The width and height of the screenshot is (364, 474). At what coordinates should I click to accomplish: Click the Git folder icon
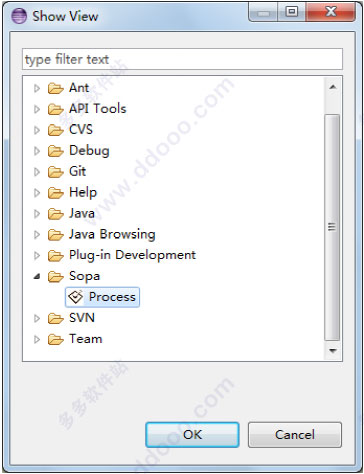point(55,172)
